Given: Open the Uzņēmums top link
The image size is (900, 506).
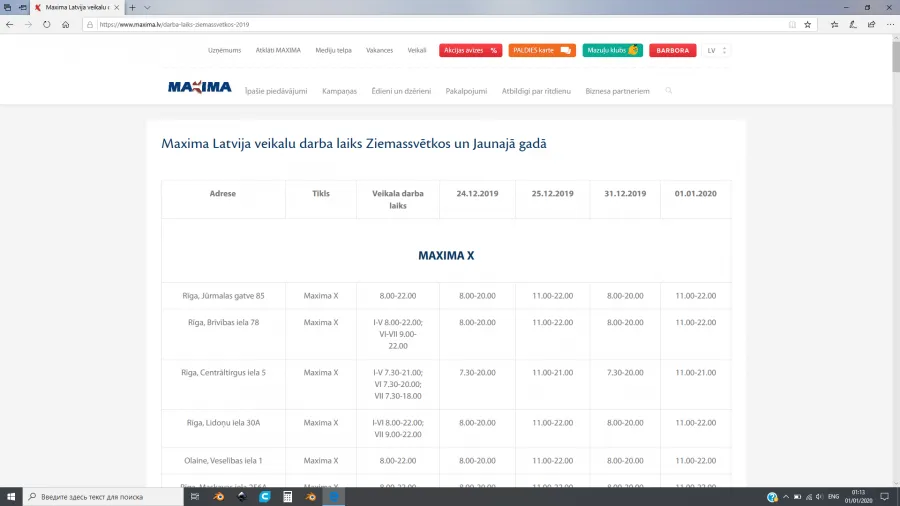Looking at the screenshot, I should [224, 50].
